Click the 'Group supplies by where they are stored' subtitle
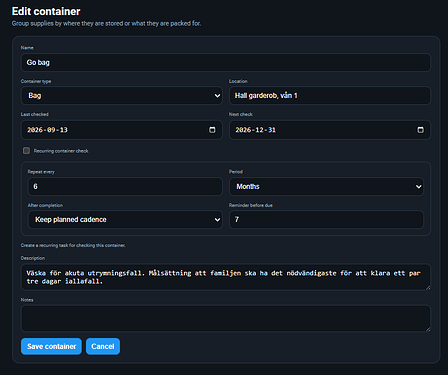 [x=106, y=23]
